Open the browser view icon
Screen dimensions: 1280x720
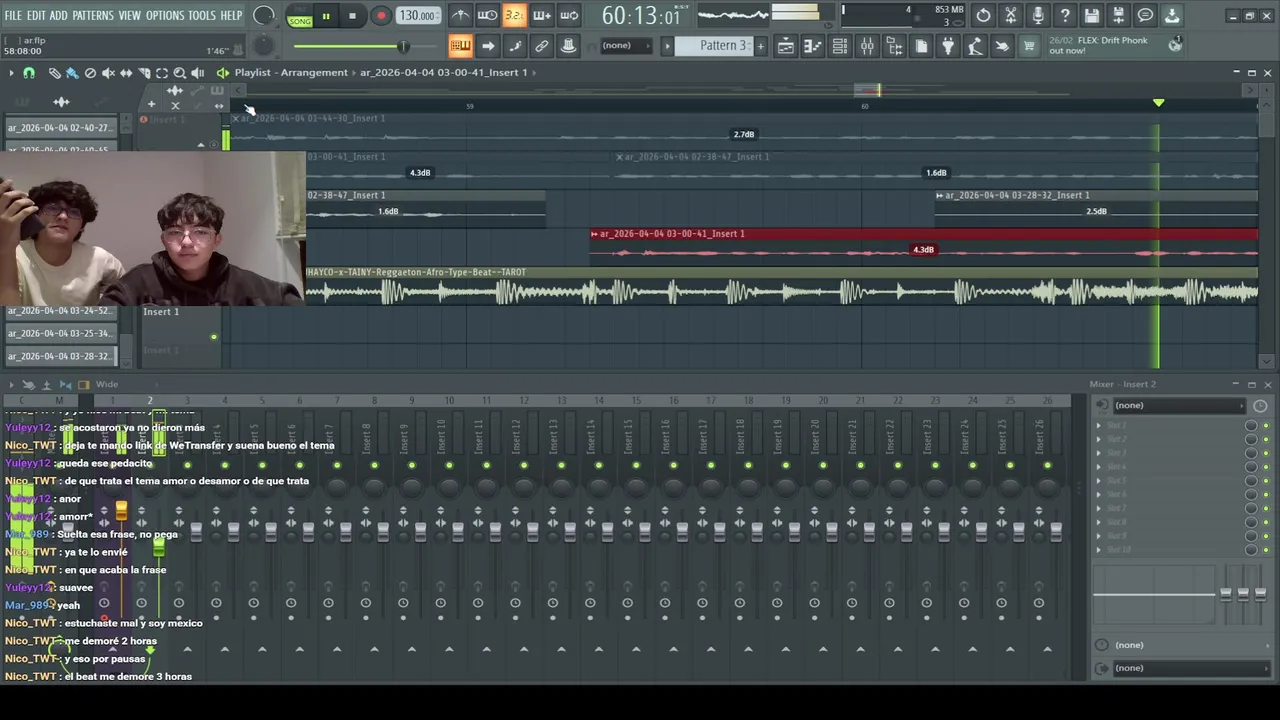pos(894,46)
